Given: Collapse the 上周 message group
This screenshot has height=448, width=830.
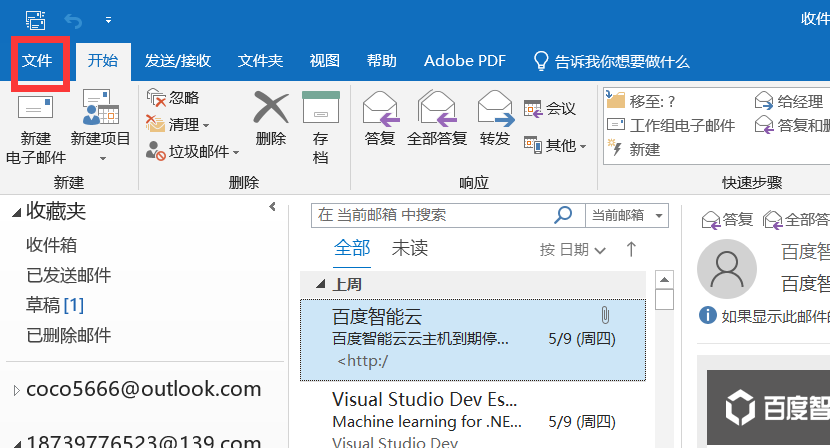Looking at the screenshot, I should click(x=320, y=284).
